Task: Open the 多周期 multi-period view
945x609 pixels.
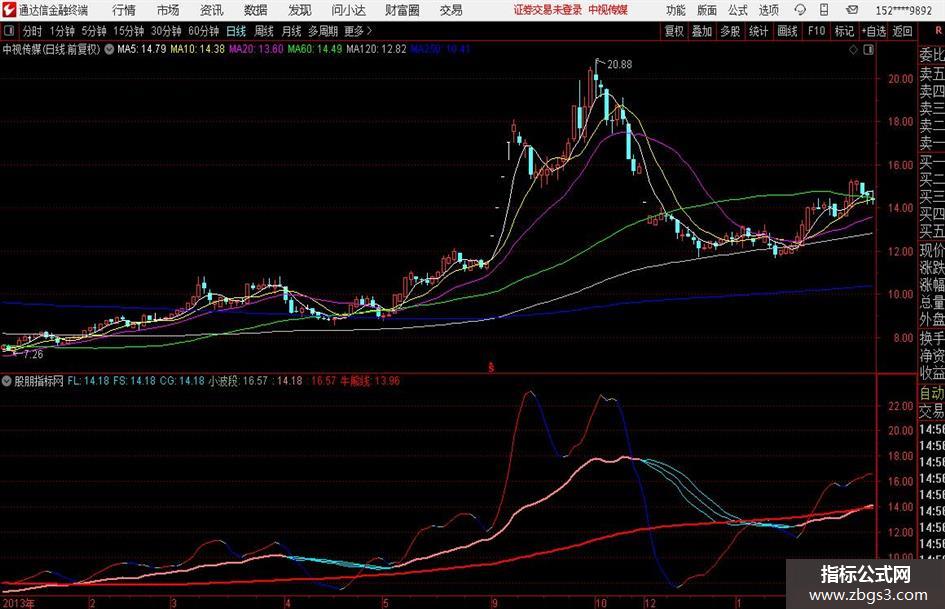Action: pyautogui.click(x=323, y=31)
